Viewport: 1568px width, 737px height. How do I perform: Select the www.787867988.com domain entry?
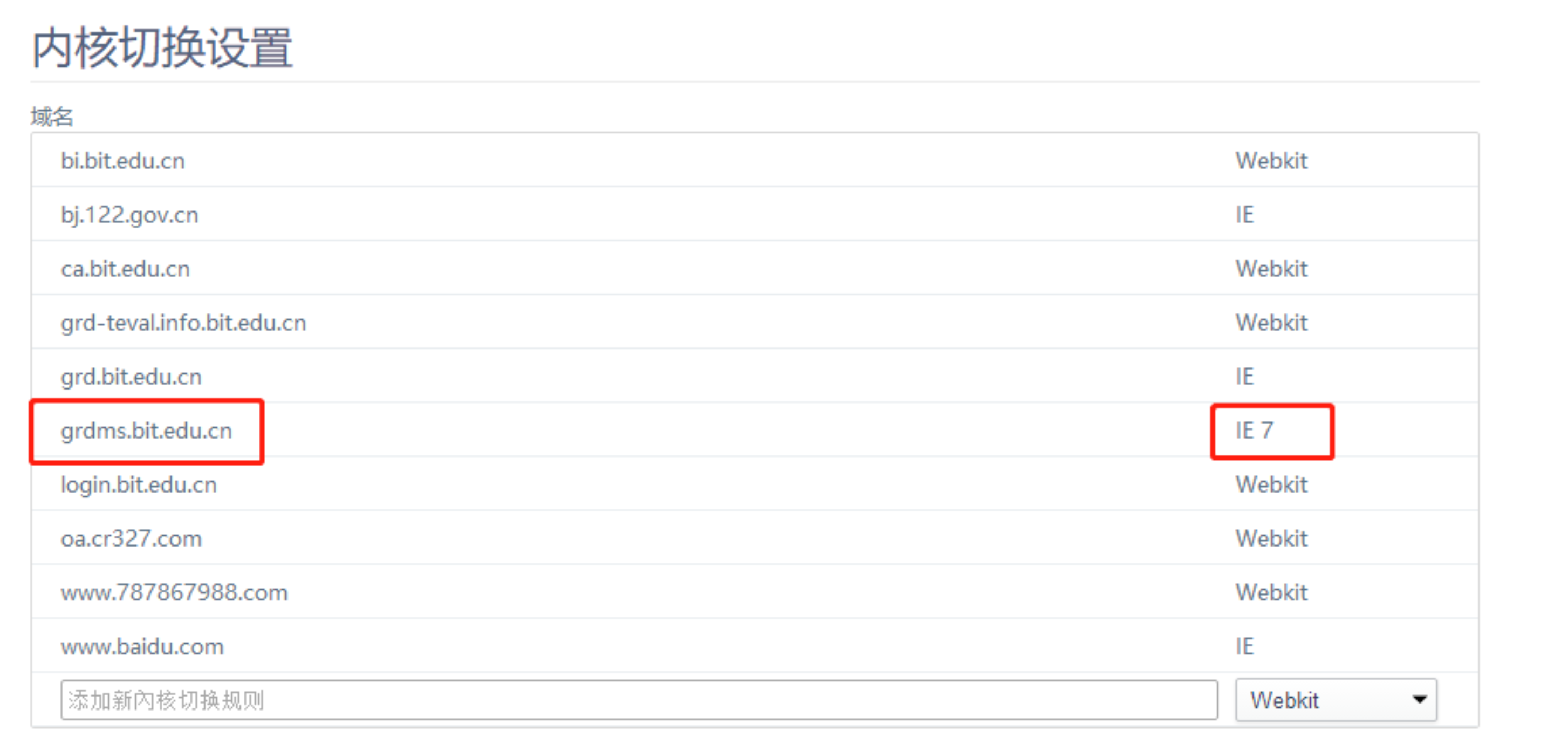point(174,592)
